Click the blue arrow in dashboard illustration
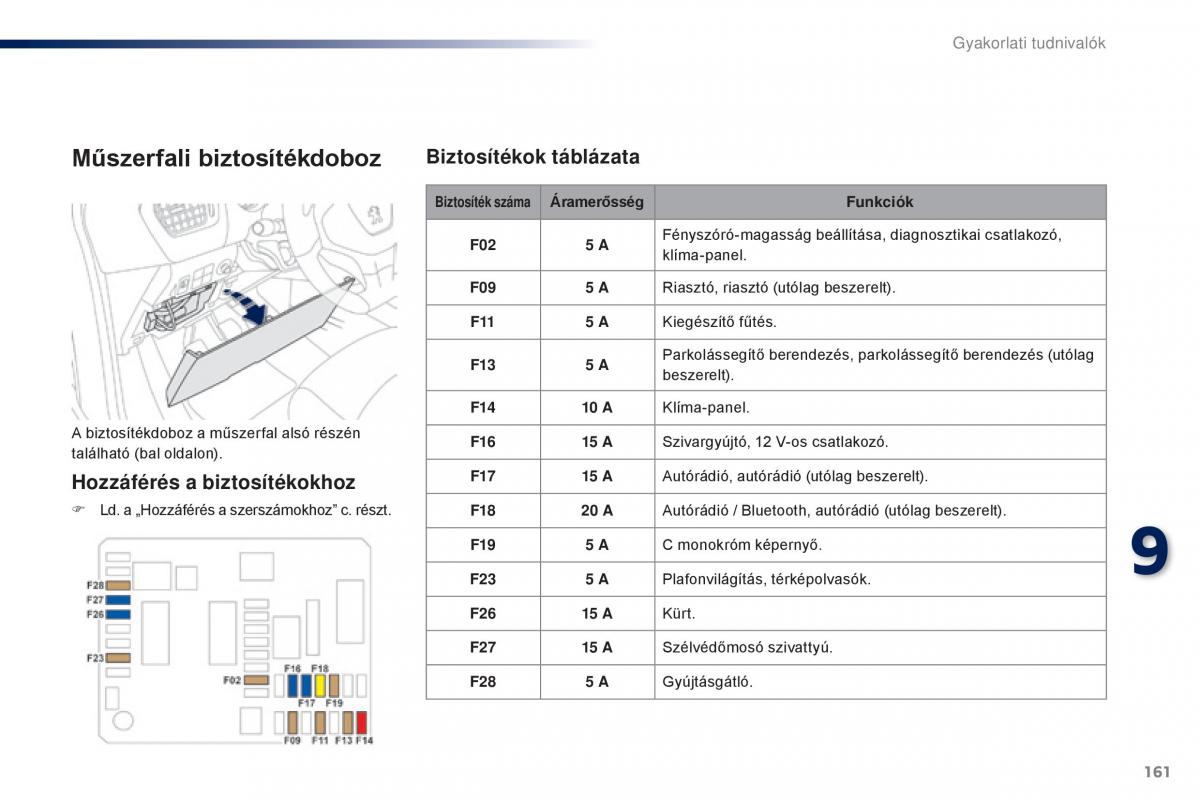Viewport: 1200px width, 800px height. point(247,304)
